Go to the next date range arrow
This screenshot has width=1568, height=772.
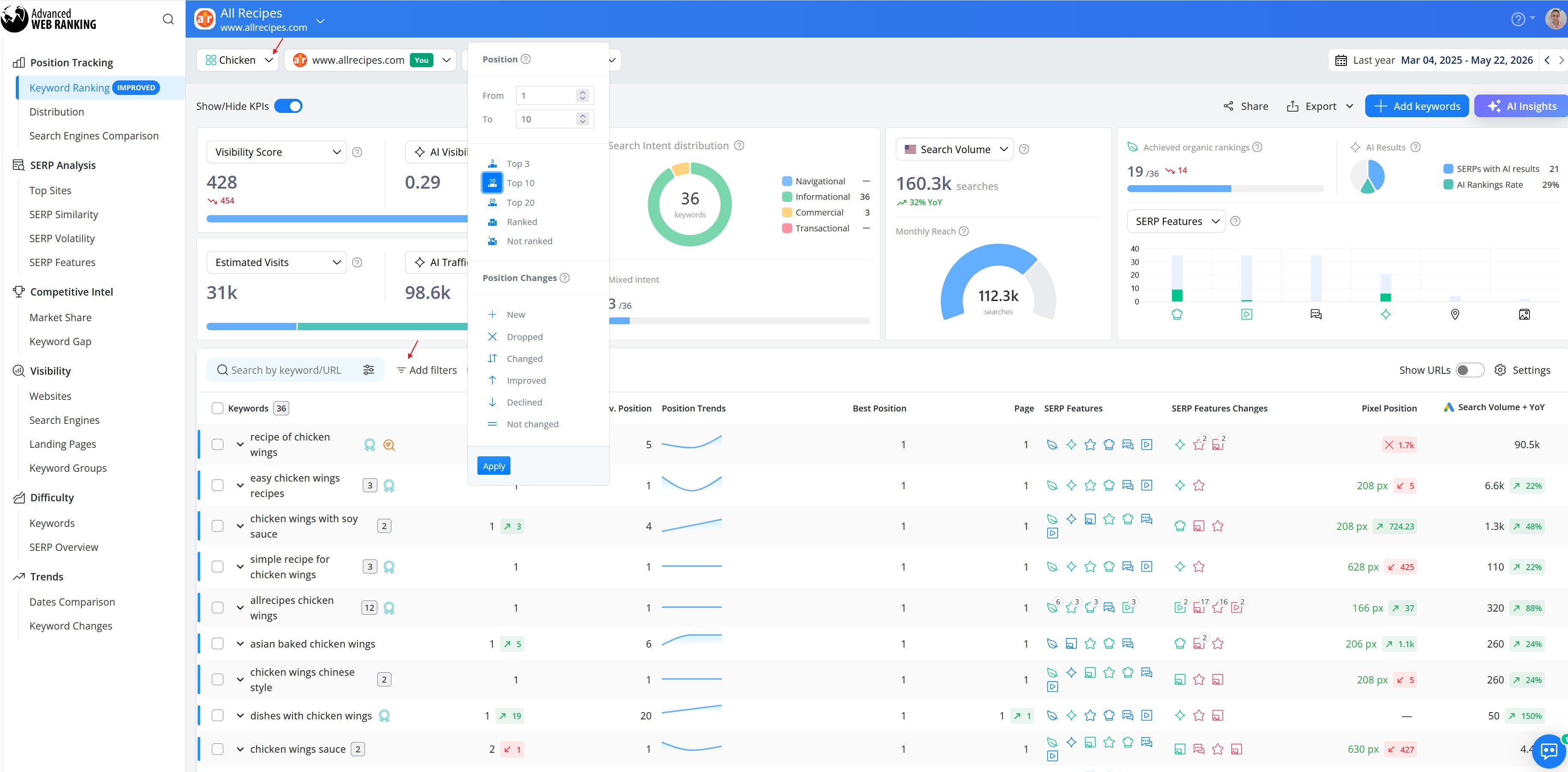pos(1561,60)
